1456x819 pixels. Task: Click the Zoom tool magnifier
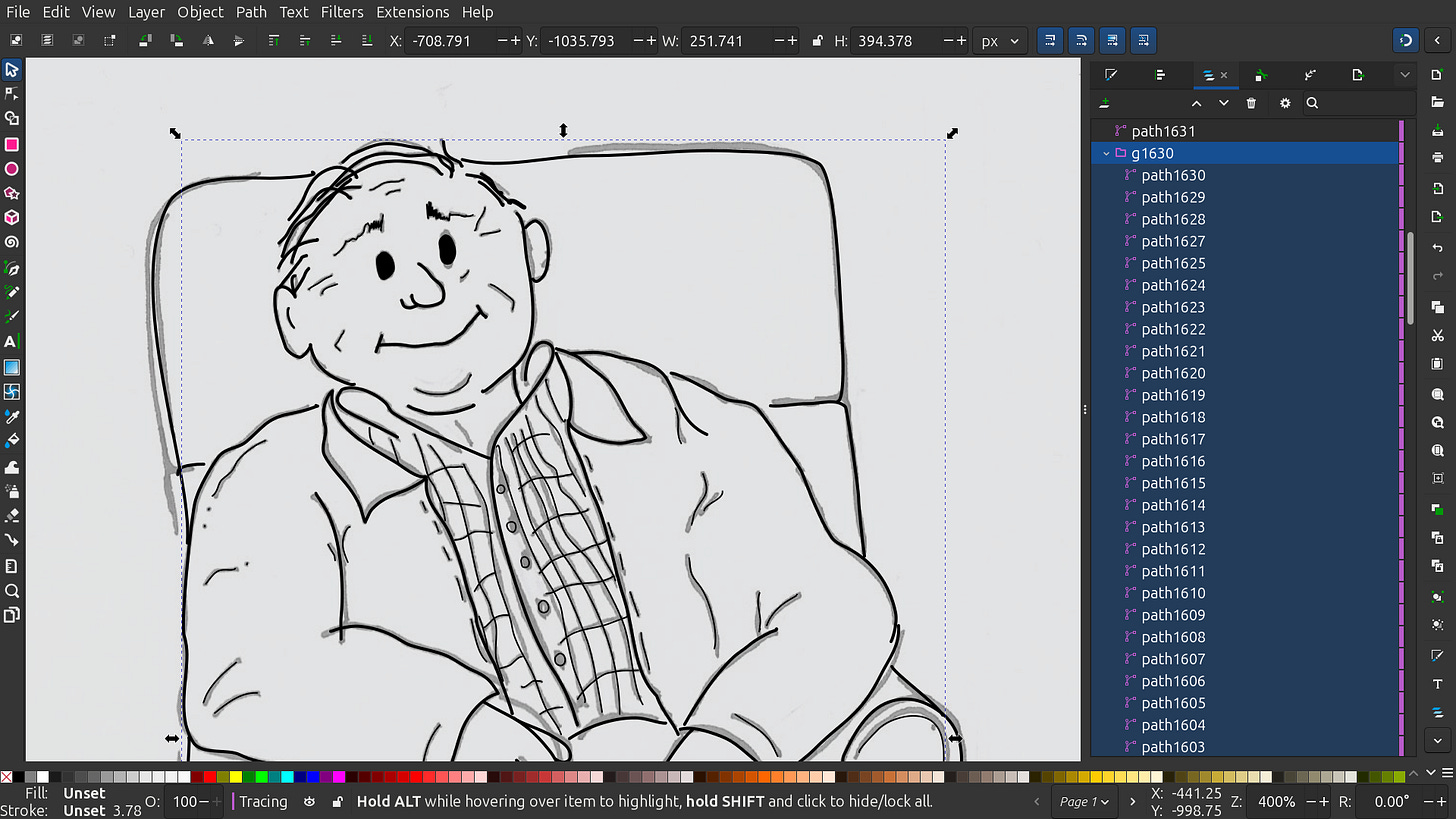(12, 591)
